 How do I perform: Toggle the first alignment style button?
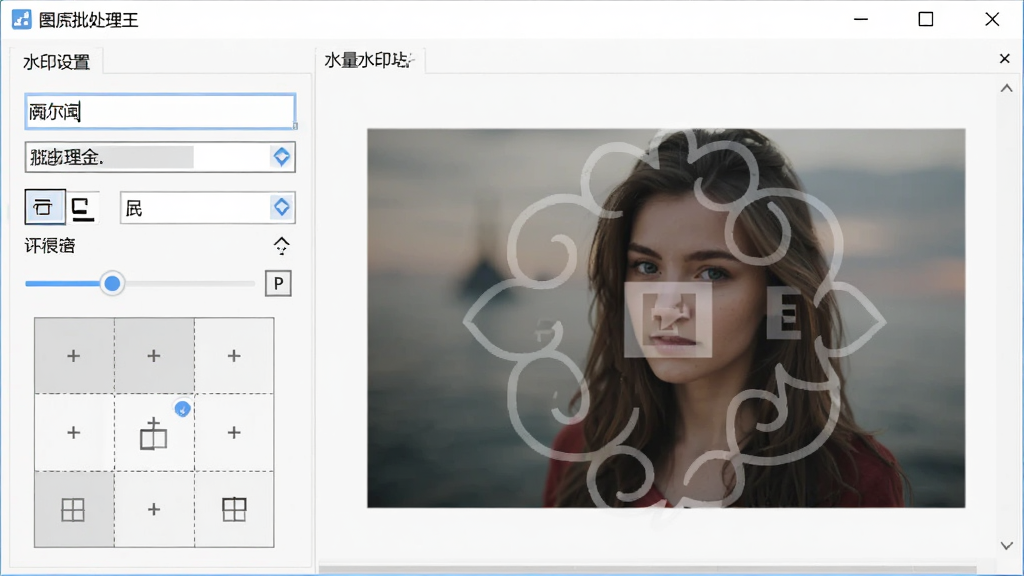point(45,207)
